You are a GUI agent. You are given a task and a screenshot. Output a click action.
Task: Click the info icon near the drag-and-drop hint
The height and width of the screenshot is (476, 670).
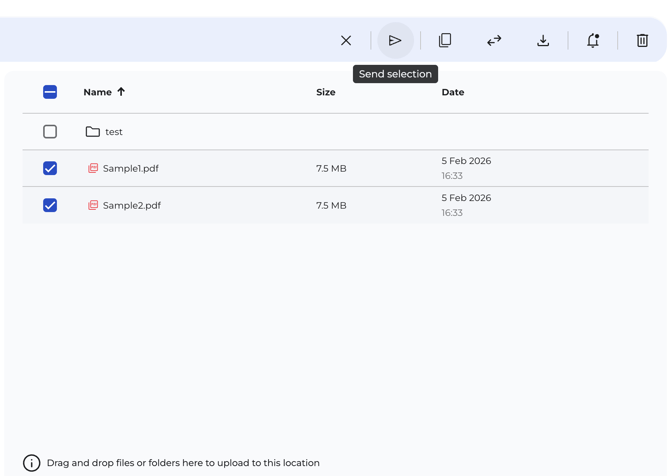pyautogui.click(x=32, y=463)
